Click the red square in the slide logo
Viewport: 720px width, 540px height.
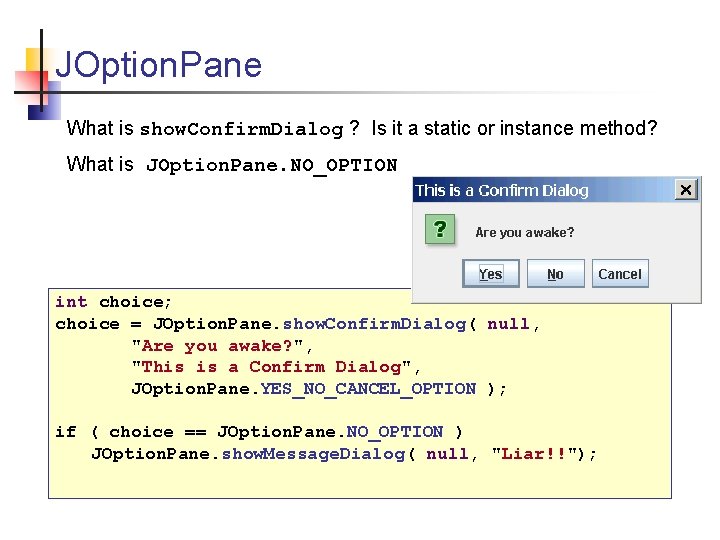(x=28, y=86)
